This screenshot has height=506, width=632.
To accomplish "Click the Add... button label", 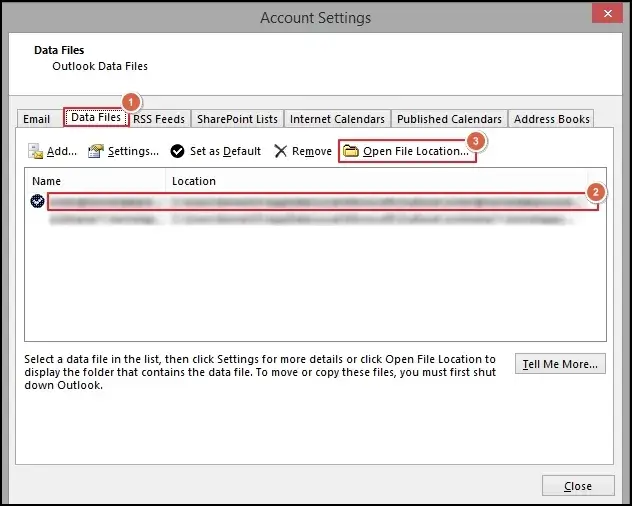I will (x=62, y=151).
